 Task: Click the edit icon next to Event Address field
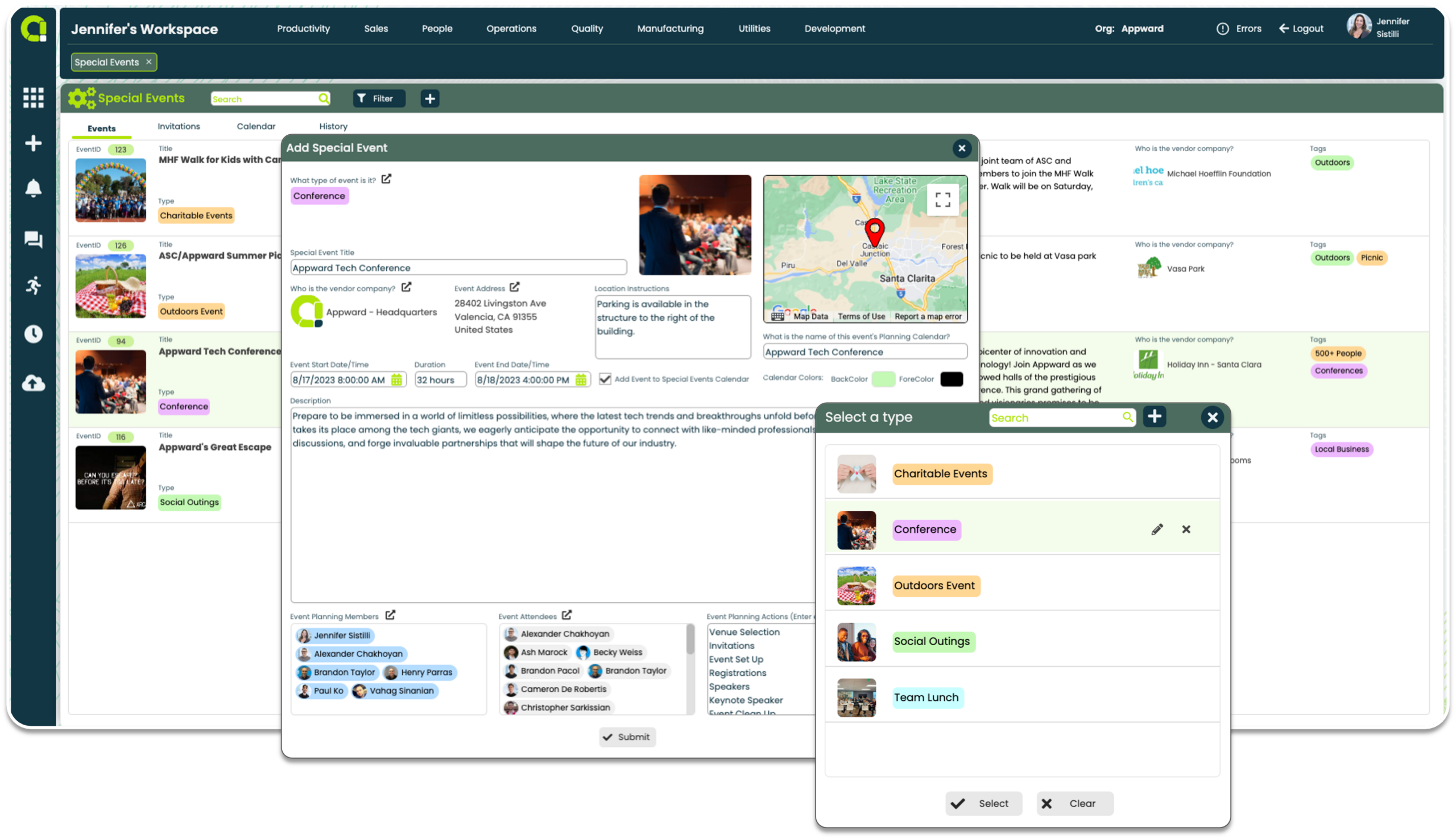(x=516, y=288)
